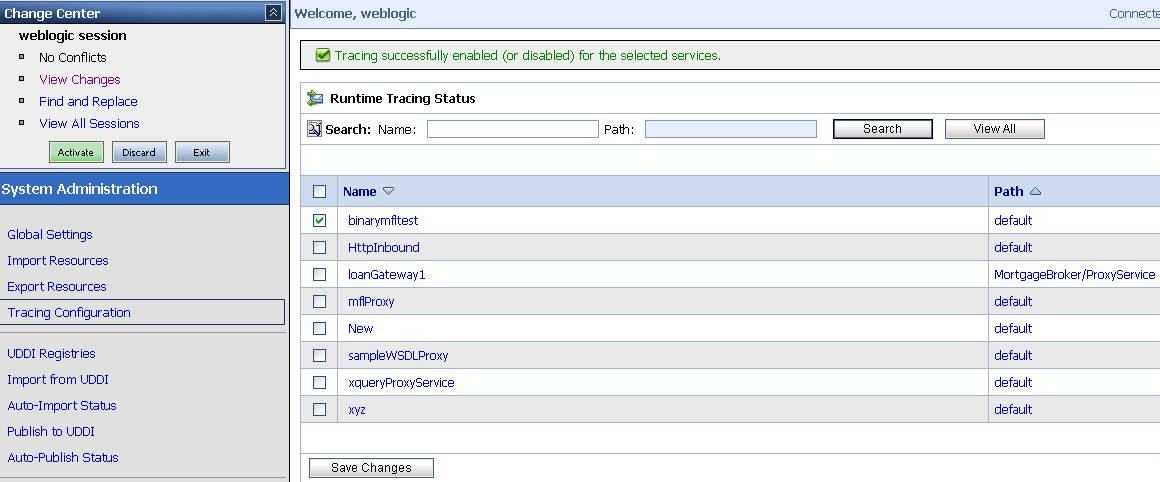Screen dimensions: 1160x482
Task: Click the Save Changes button
Action: 371,468
